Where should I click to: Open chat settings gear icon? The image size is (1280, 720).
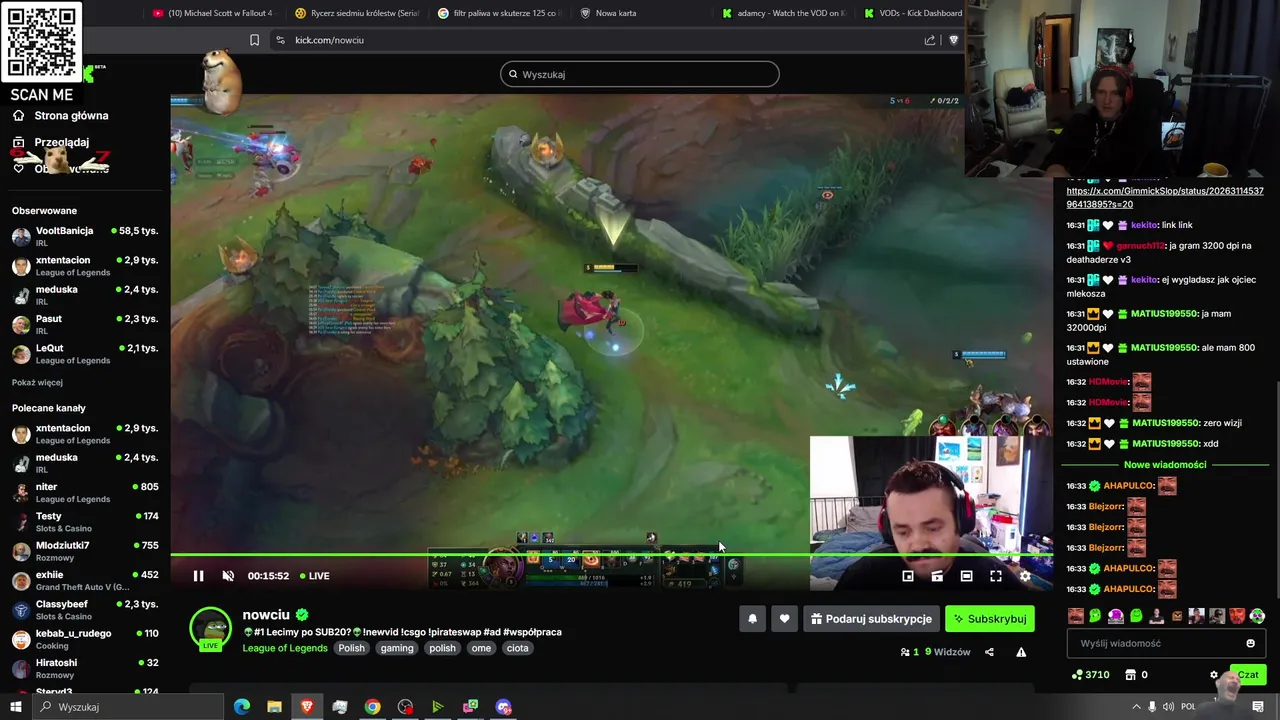point(1214,675)
